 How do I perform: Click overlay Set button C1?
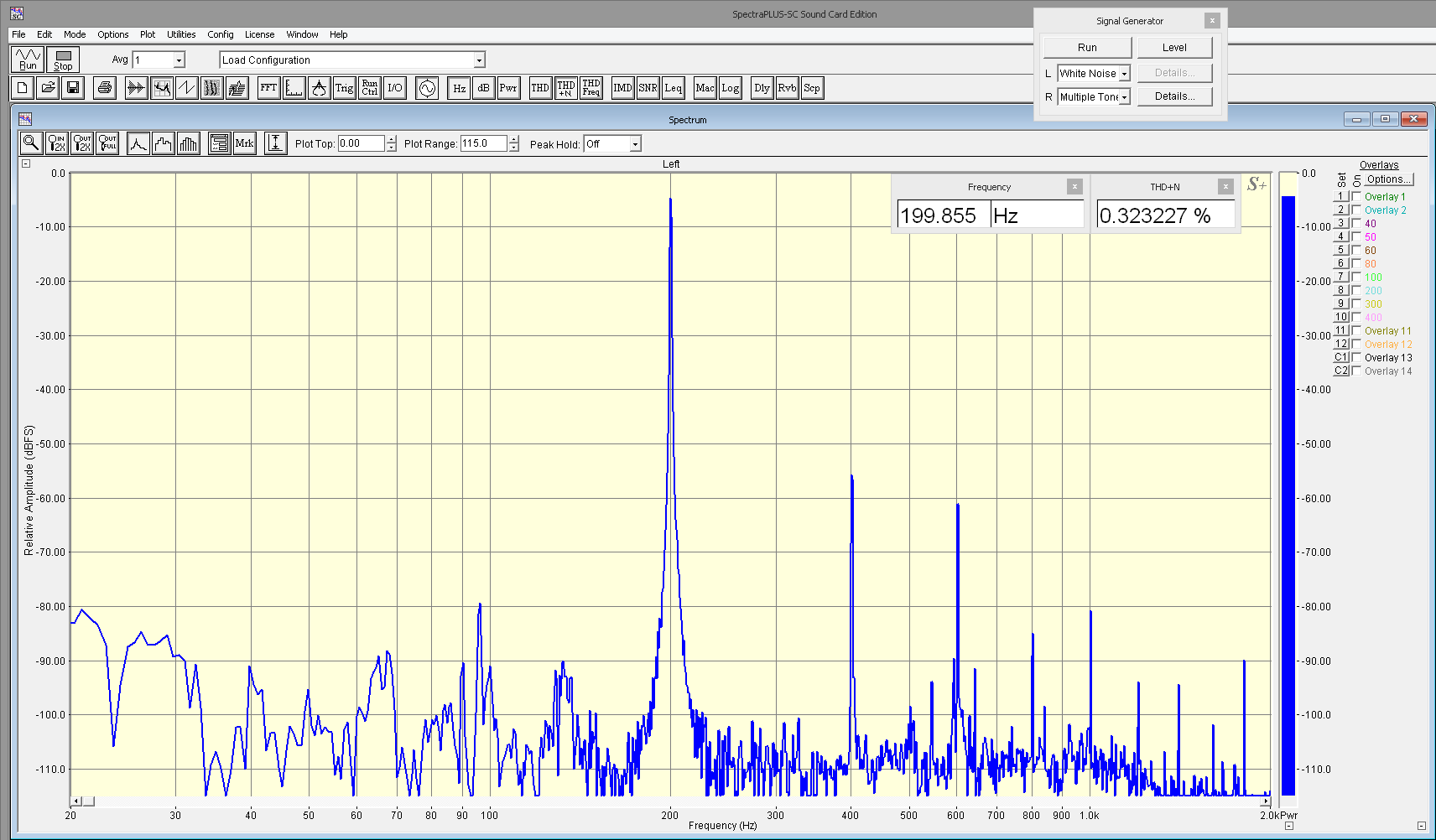point(1340,357)
